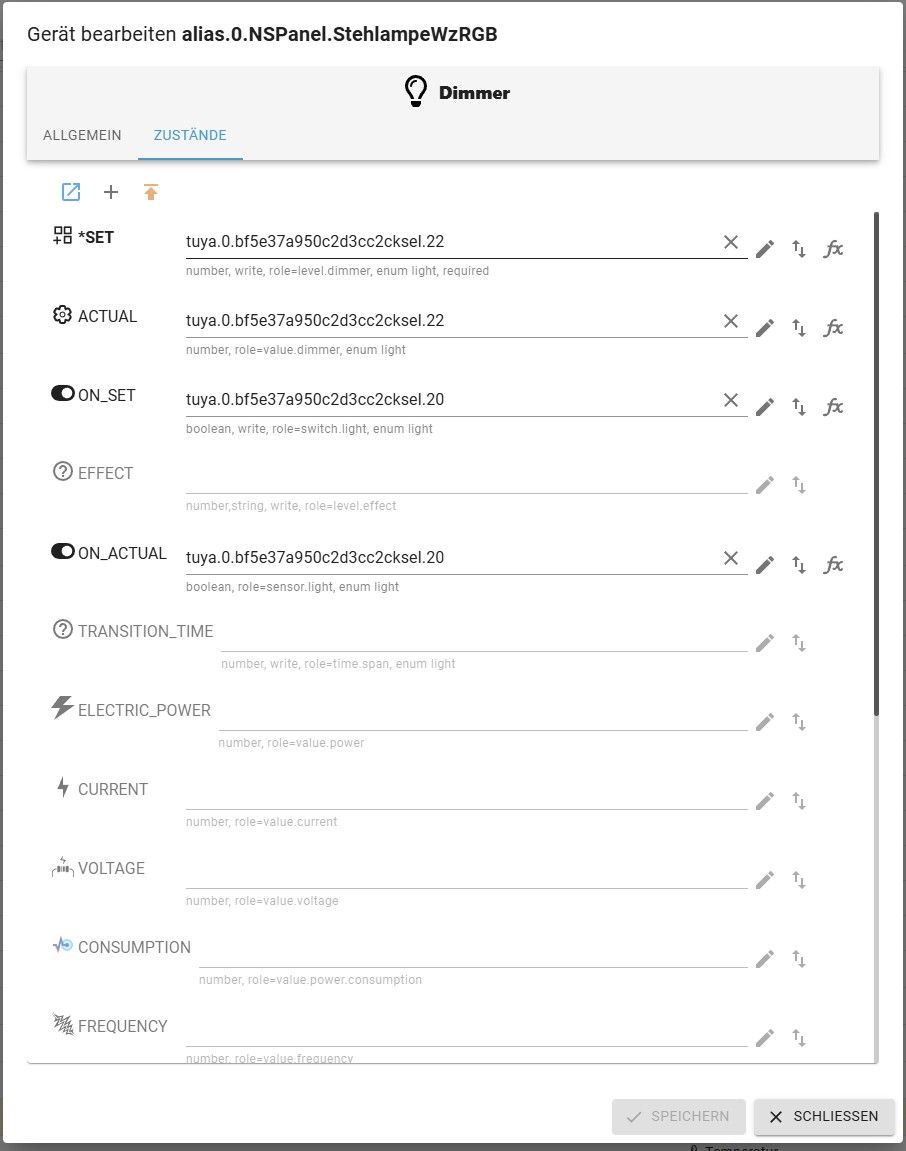Click the orange upload arrow icon
This screenshot has width=906, height=1151.
point(151,192)
